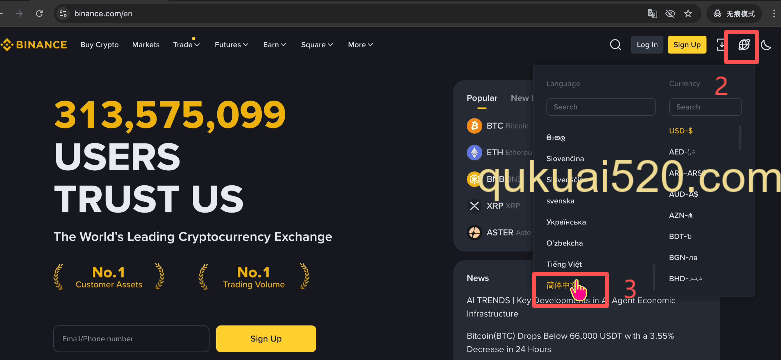Viewport: 781px width, 360px height.
Task: Click the Log In button
Action: tap(647, 45)
